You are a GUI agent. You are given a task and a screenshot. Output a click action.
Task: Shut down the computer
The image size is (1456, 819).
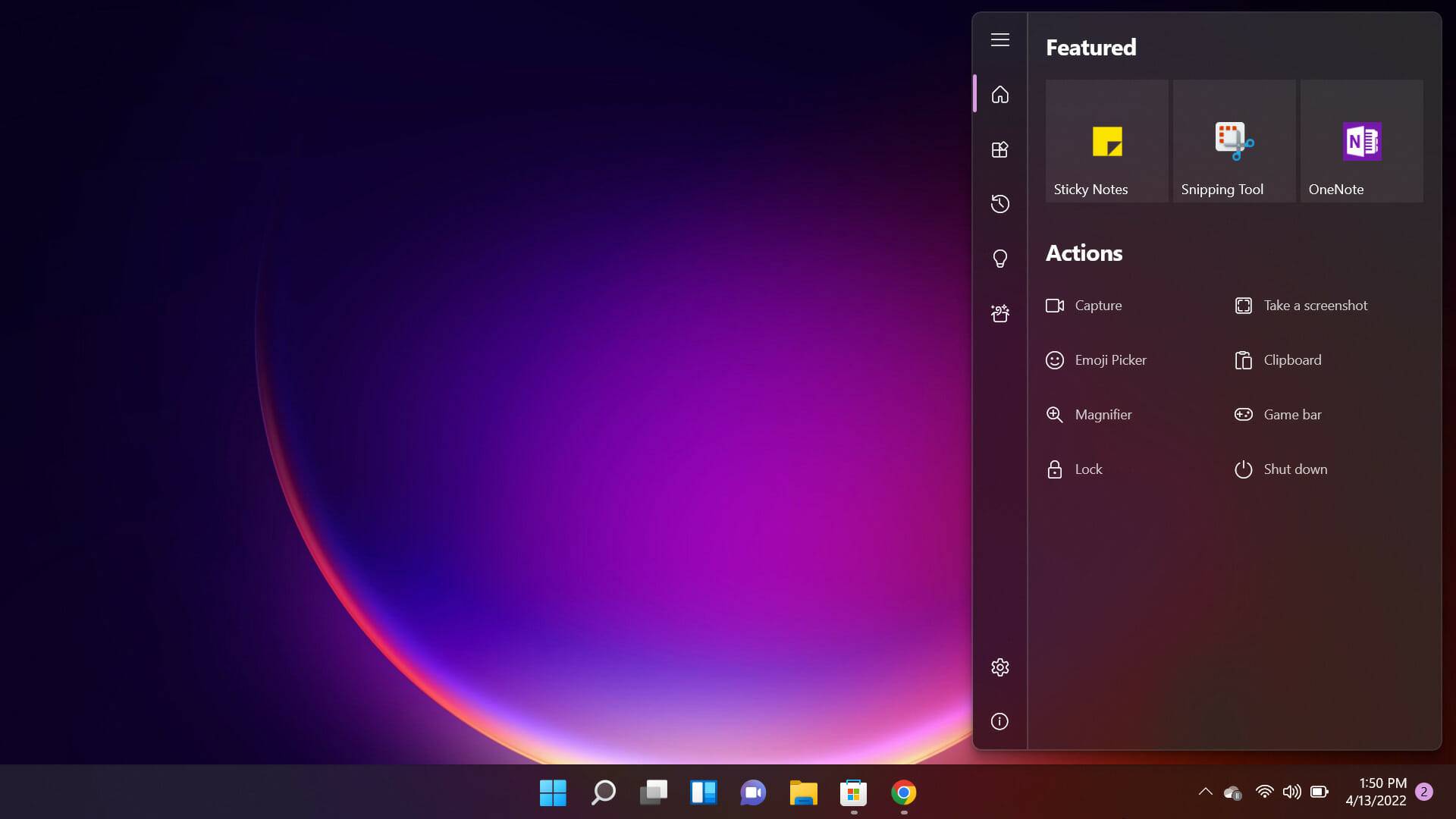pyautogui.click(x=1295, y=469)
